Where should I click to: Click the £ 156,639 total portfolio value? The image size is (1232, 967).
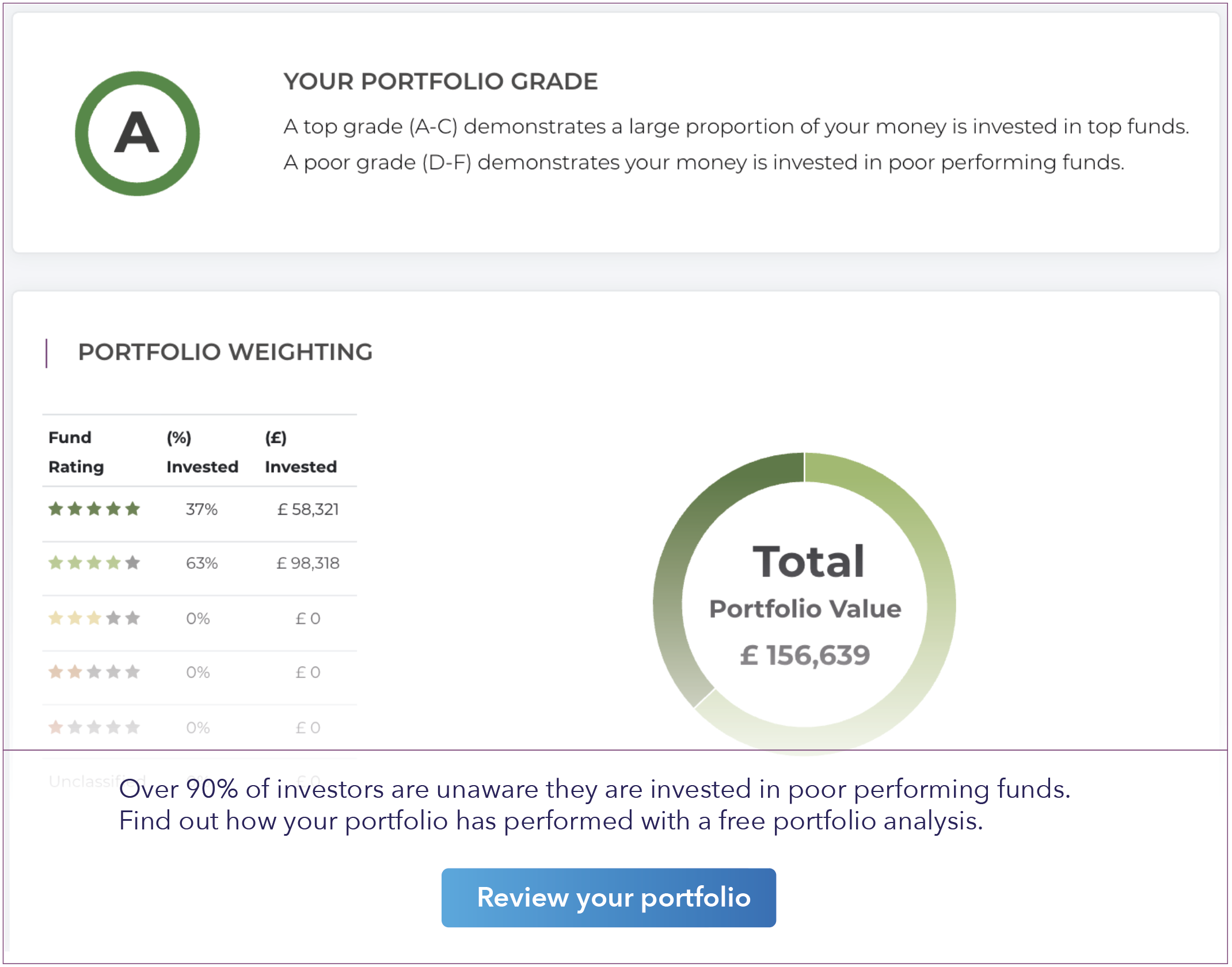(805, 655)
